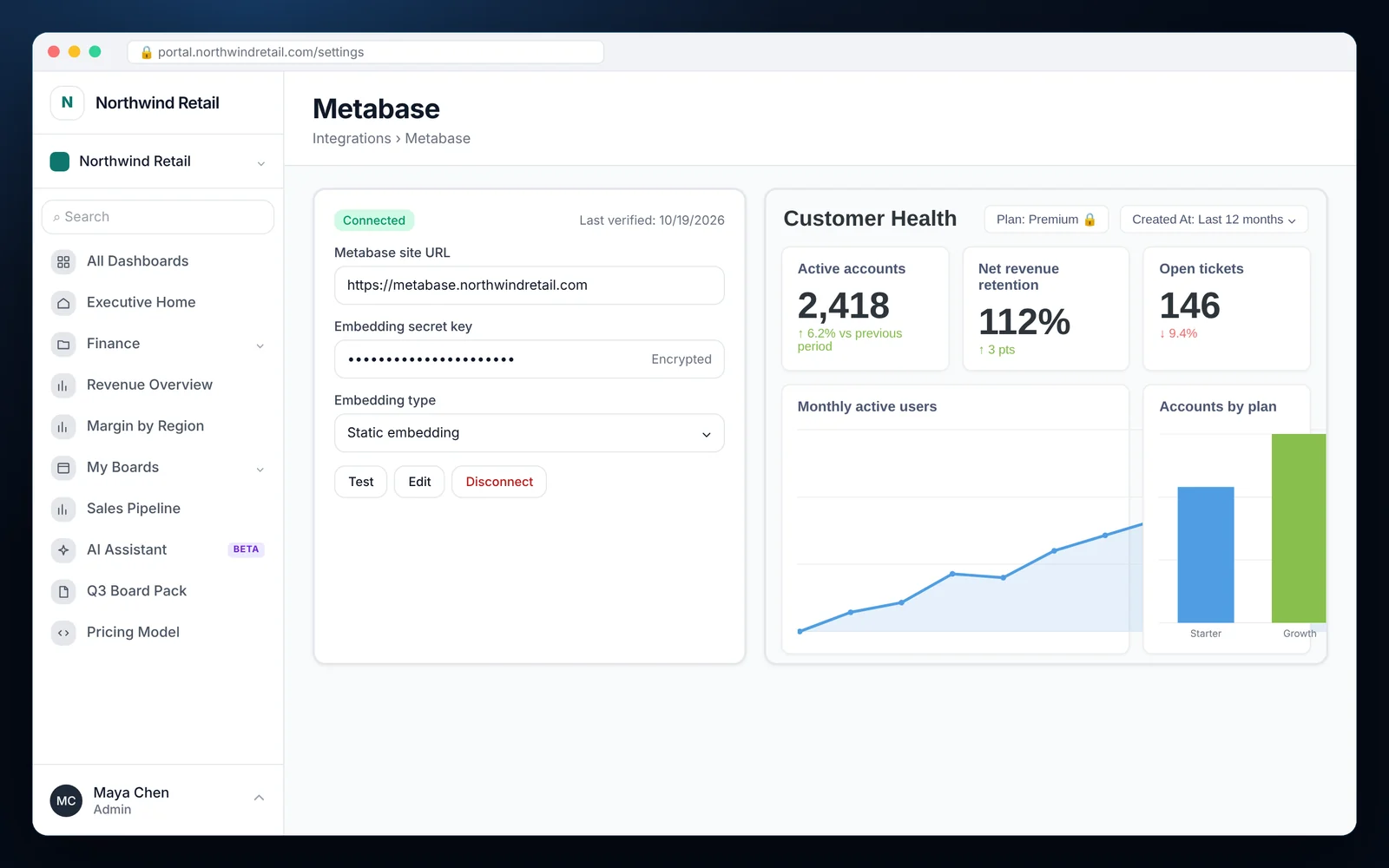1389x868 pixels.
Task: Click the Embedding secret key field
Action: [x=530, y=359]
